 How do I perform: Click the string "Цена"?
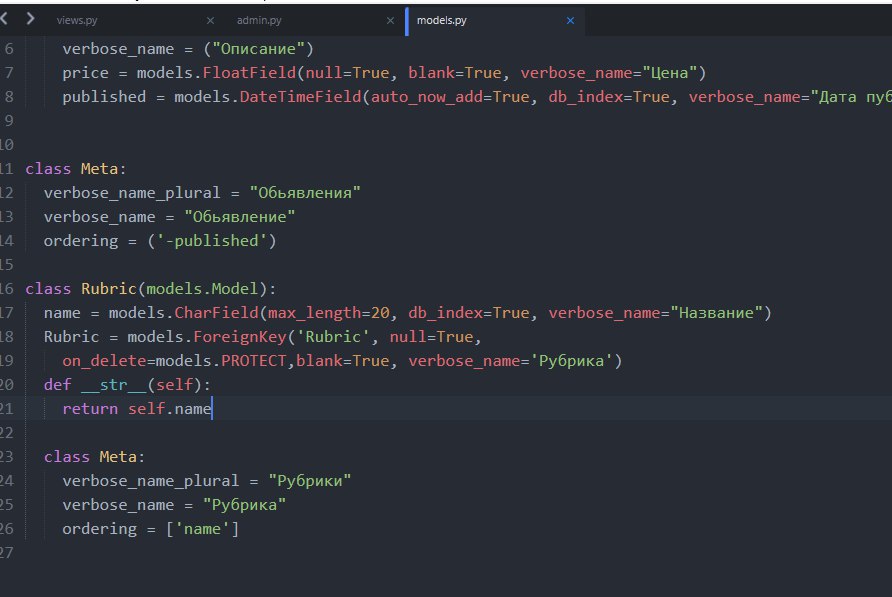670,73
